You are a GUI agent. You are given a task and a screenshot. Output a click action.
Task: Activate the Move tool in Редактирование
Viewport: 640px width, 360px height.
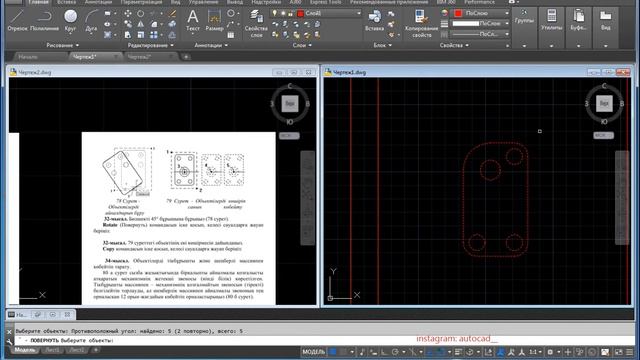tap(128, 13)
